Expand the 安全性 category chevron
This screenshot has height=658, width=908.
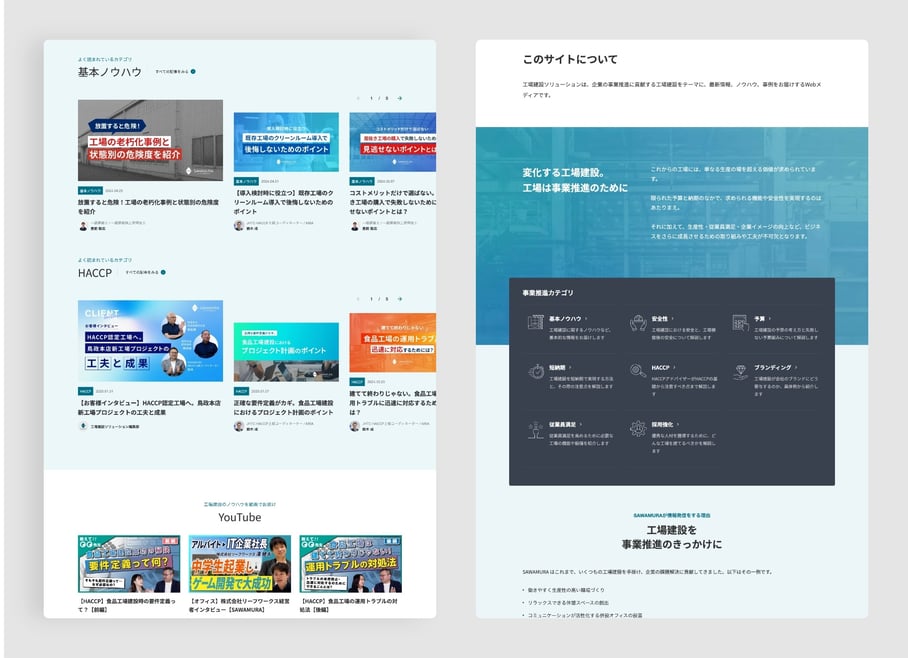[x=672, y=319]
